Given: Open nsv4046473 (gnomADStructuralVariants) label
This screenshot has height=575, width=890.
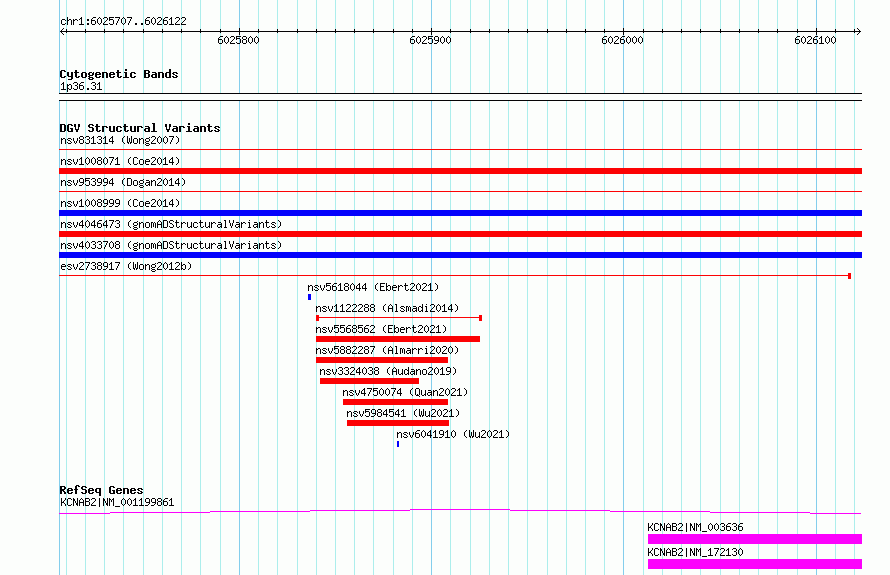Looking at the screenshot, I should [x=171, y=224].
